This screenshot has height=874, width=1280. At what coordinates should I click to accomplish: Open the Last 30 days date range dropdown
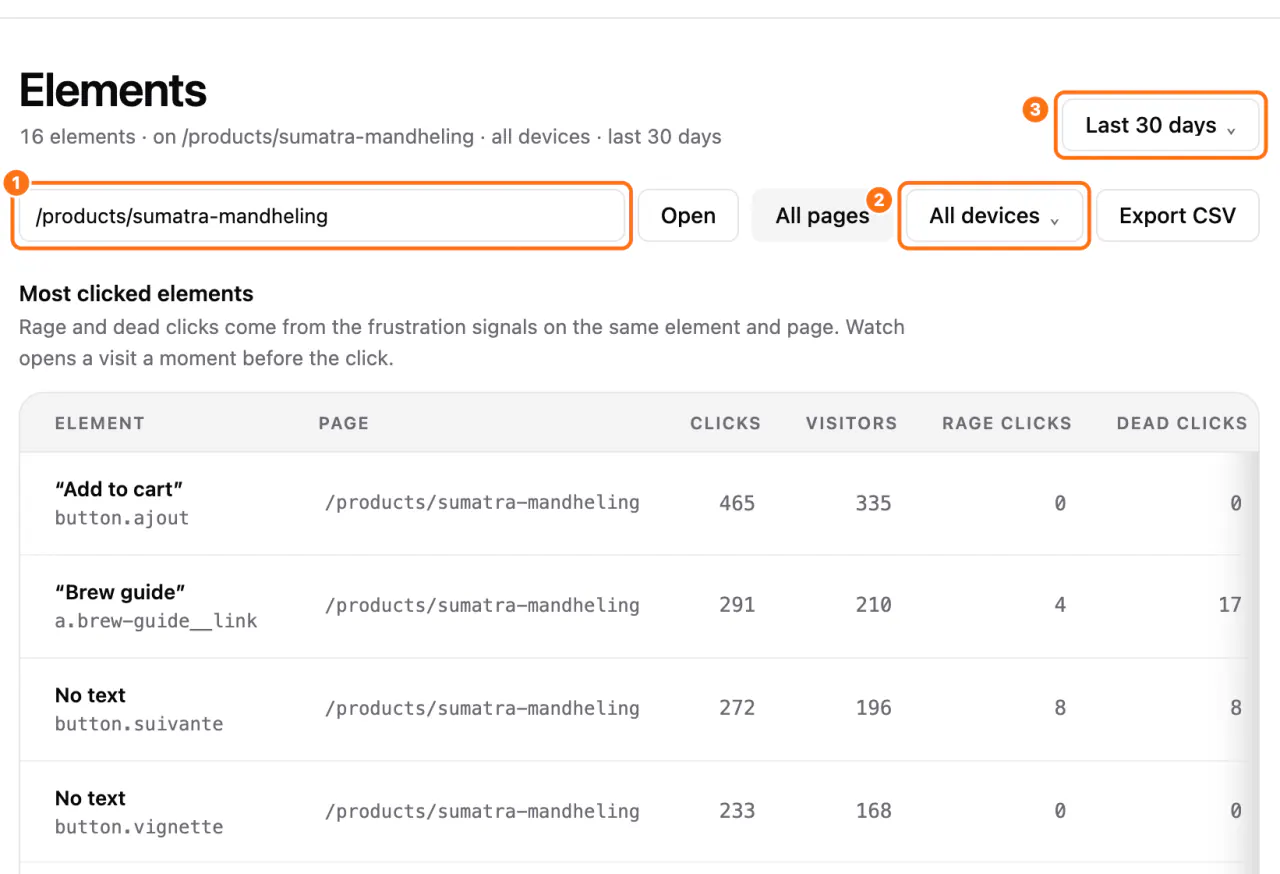click(1160, 125)
